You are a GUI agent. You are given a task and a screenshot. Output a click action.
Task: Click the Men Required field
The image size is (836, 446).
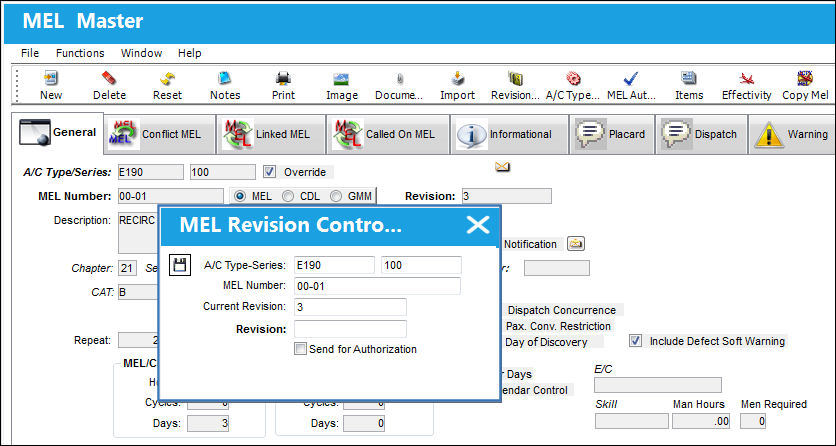click(754, 421)
